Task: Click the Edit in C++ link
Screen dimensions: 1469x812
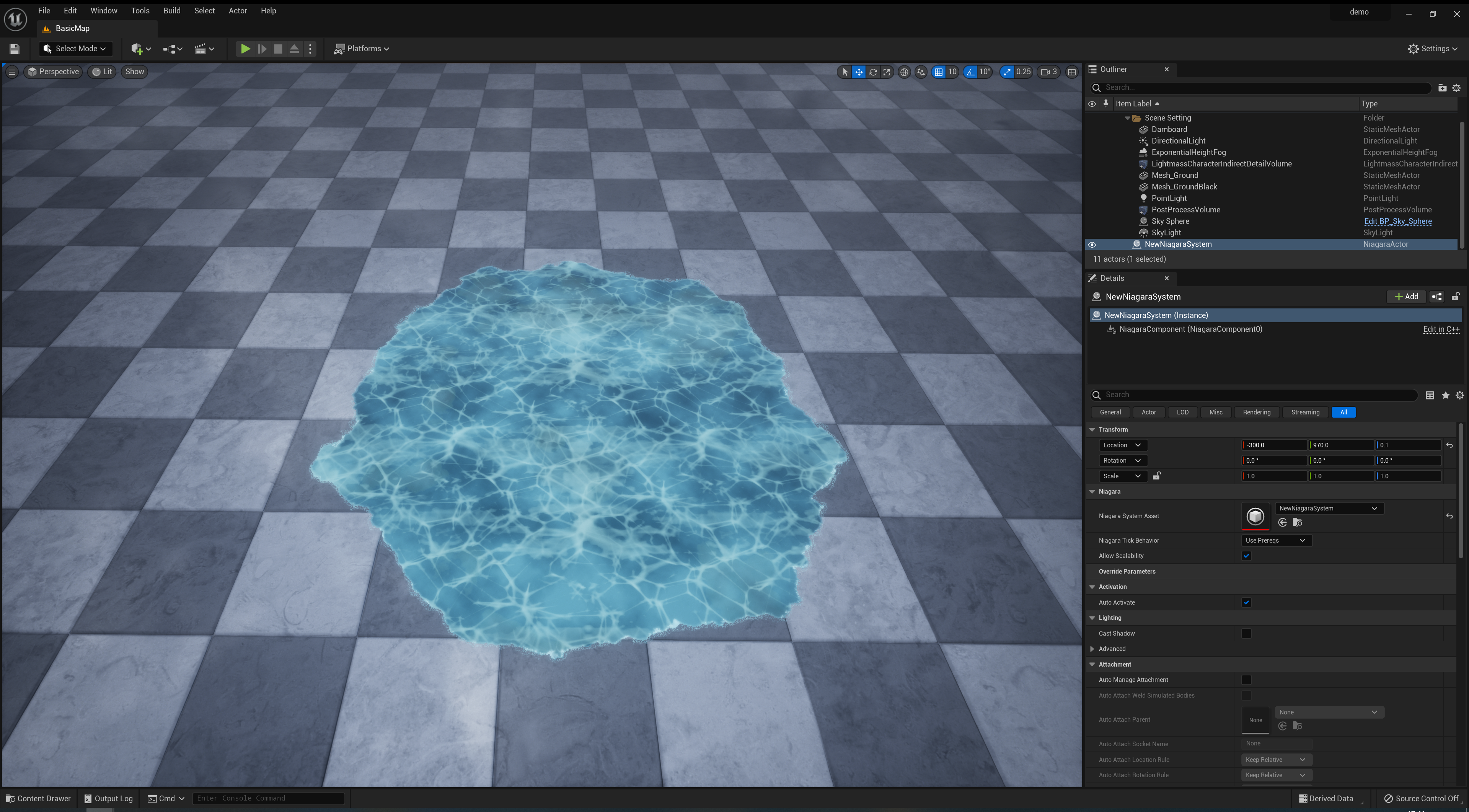Action: pyautogui.click(x=1441, y=329)
